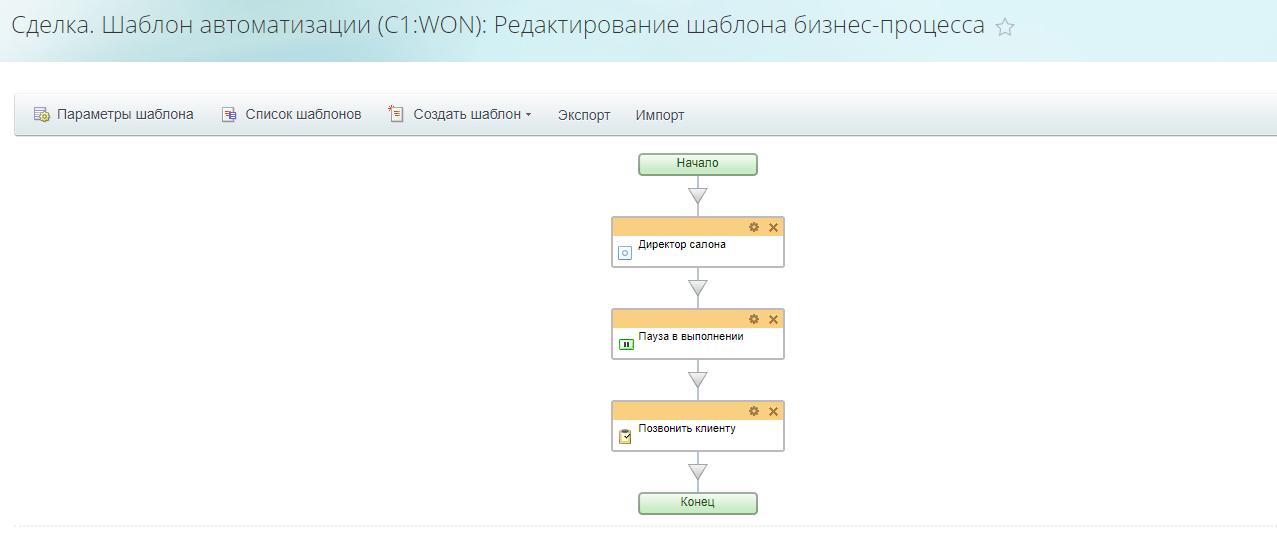Image resolution: width=1277 pixels, height=537 pixels.
Task: Delete the Позвонить клиенту block
Action: (773, 411)
